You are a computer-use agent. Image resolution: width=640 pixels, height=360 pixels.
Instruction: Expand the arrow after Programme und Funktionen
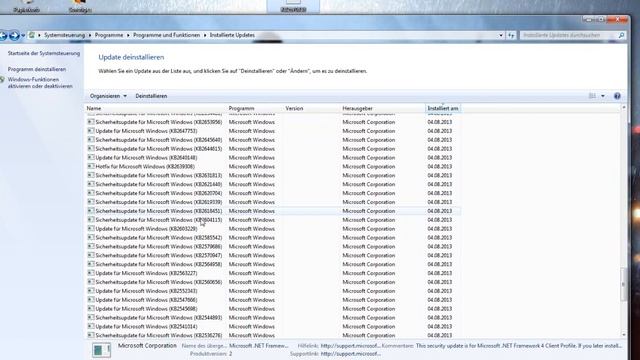pos(205,35)
